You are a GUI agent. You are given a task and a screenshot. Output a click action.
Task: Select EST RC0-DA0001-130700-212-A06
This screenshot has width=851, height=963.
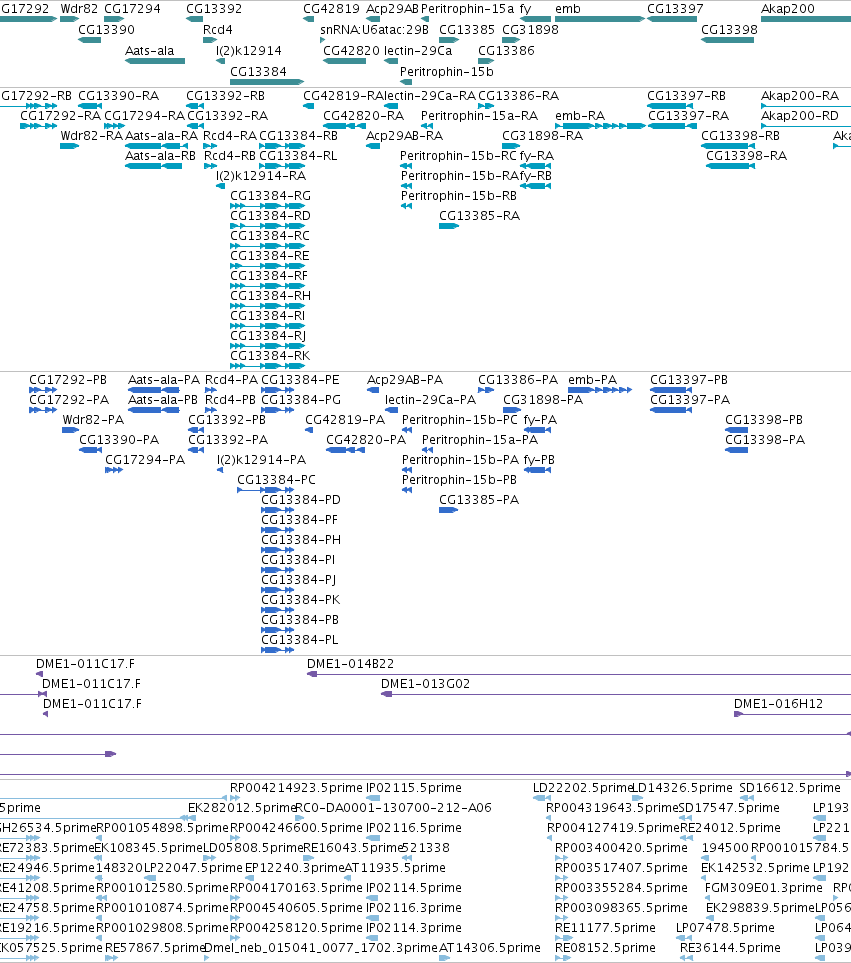(394, 808)
